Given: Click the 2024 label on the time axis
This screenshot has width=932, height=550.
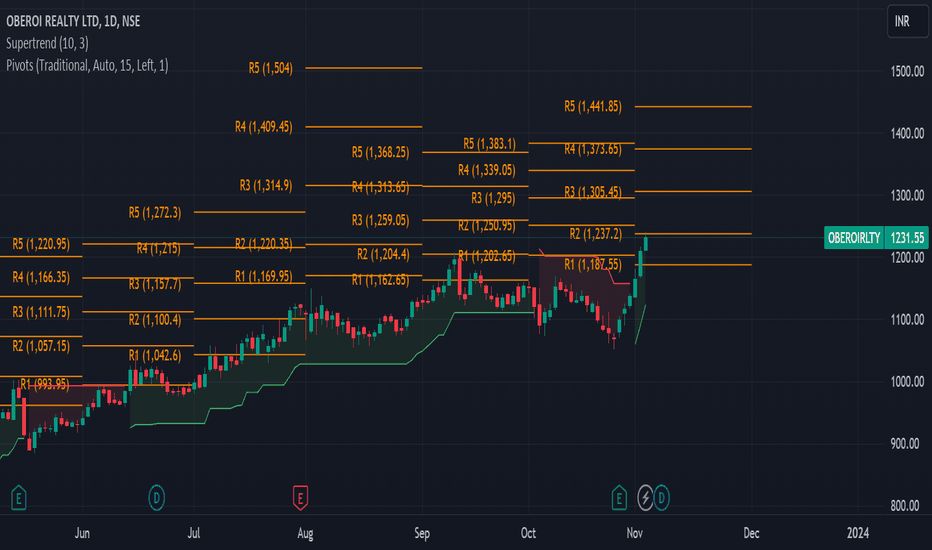Looking at the screenshot, I should pyautogui.click(x=858, y=533).
